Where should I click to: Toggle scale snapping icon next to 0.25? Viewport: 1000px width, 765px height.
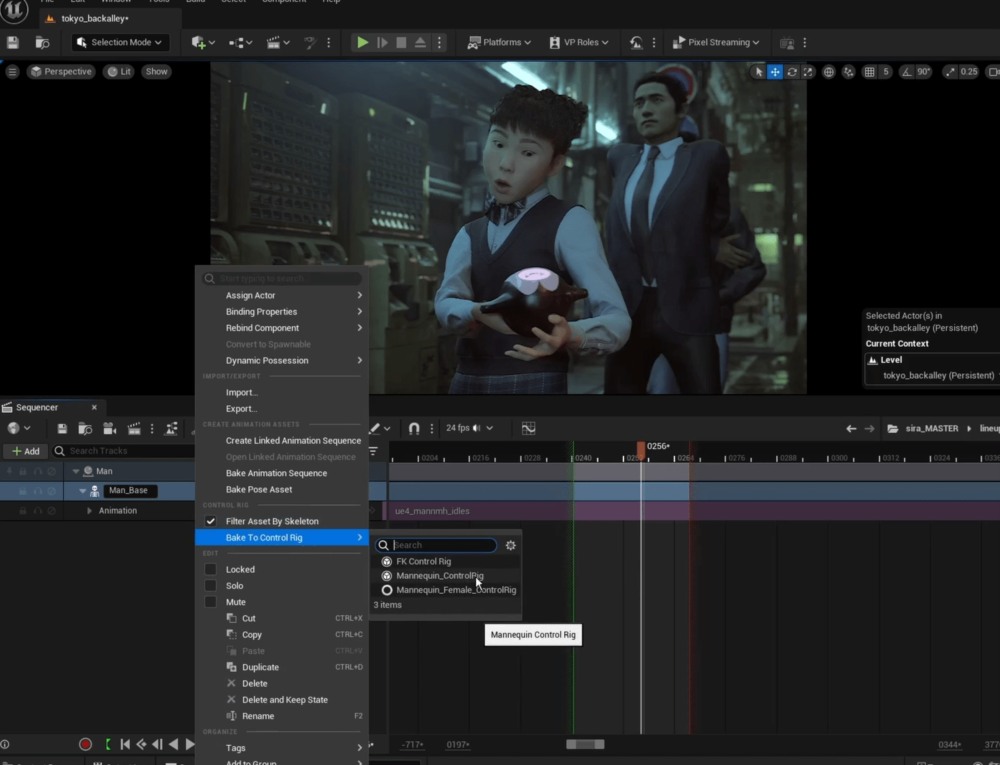coord(950,72)
